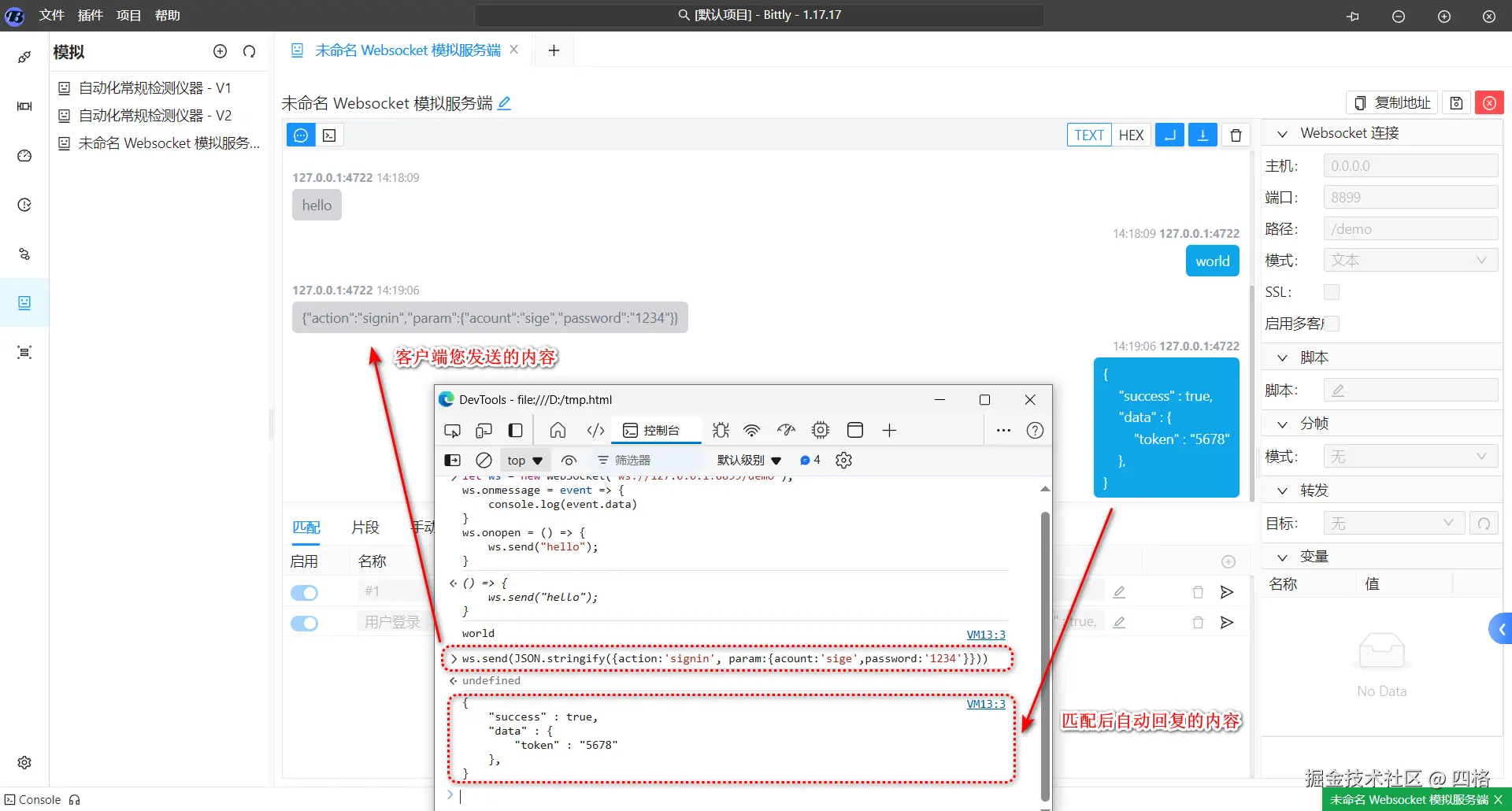Open the 分帧 模式 dropdown
The height and width of the screenshot is (811, 1512).
pyautogui.click(x=1410, y=457)
